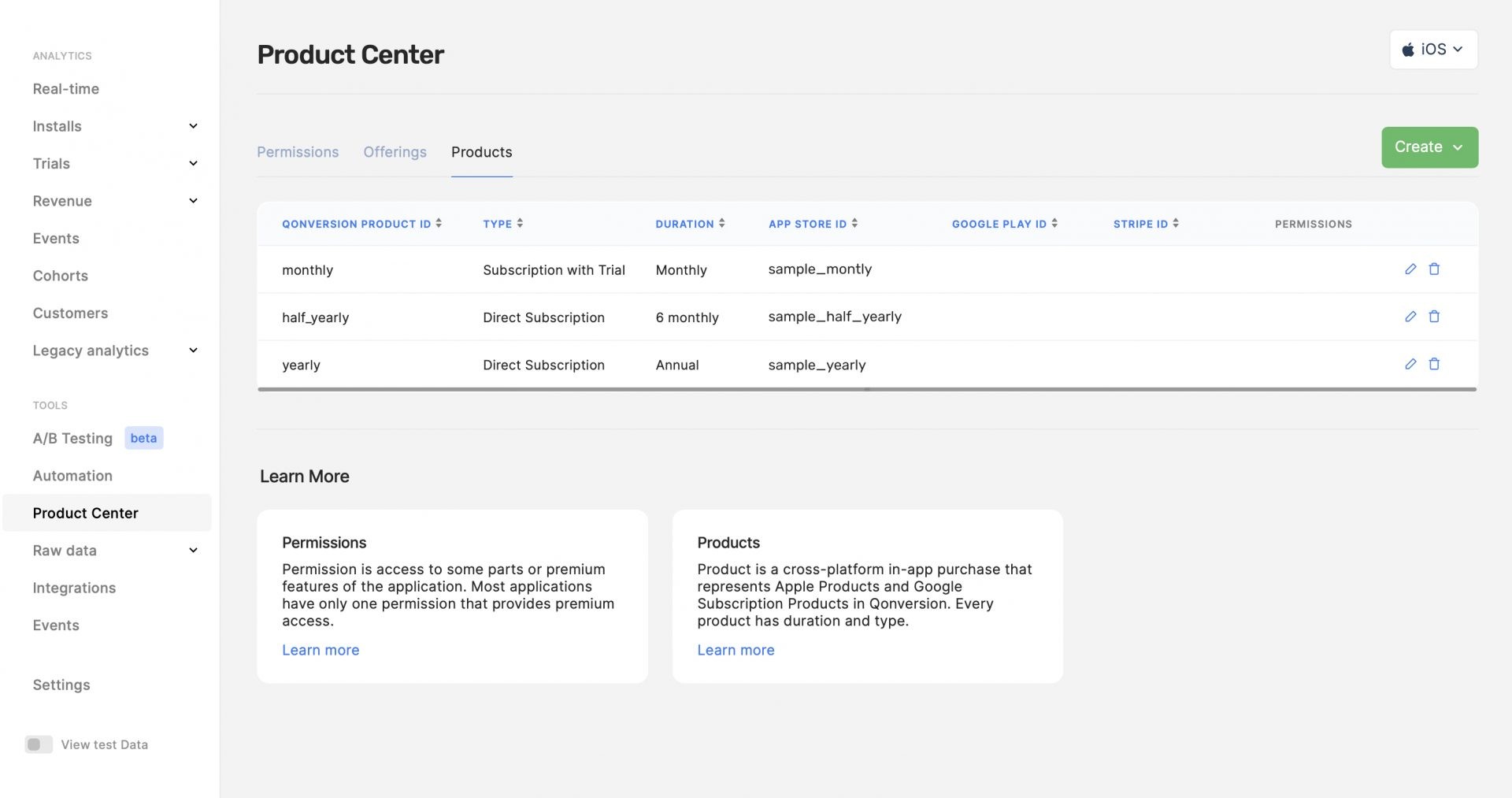Edit the half_yearly product row
The height and width of the screenshot is (798, 1512).
(1410, 317)
